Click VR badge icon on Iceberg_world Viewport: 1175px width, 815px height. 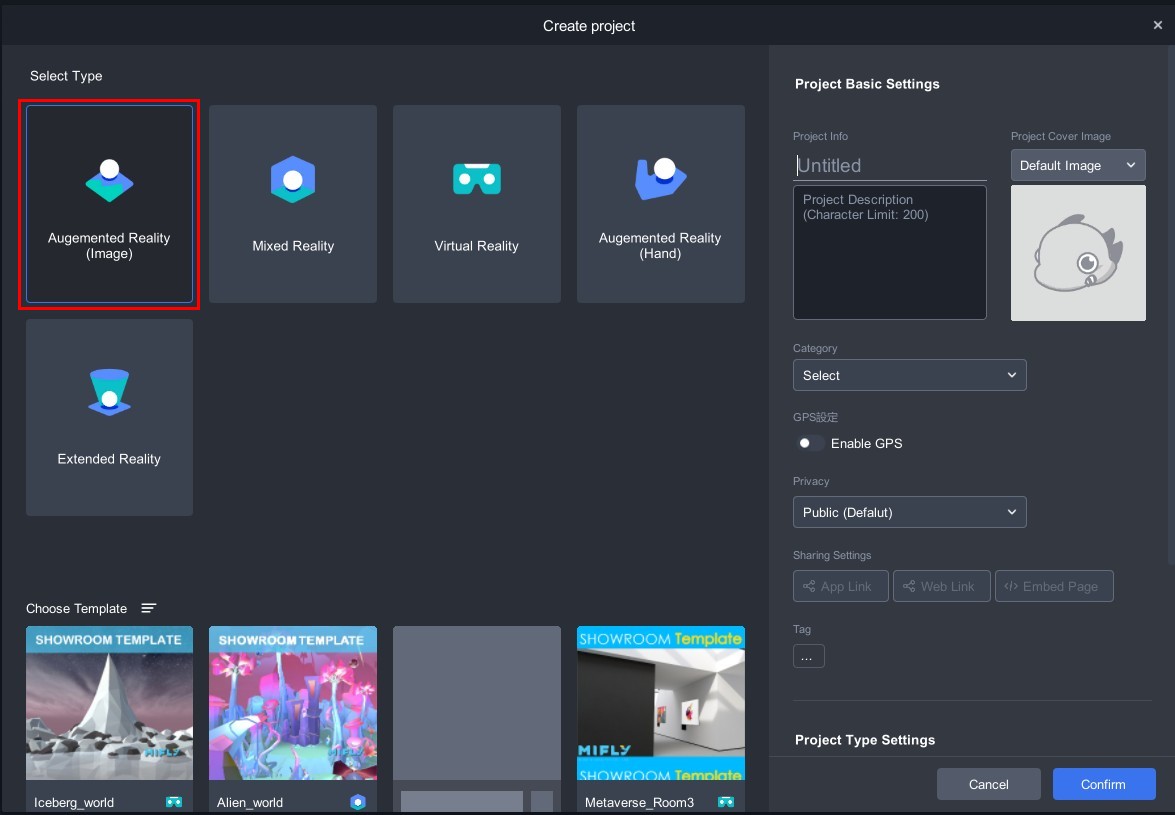(174, 802)
